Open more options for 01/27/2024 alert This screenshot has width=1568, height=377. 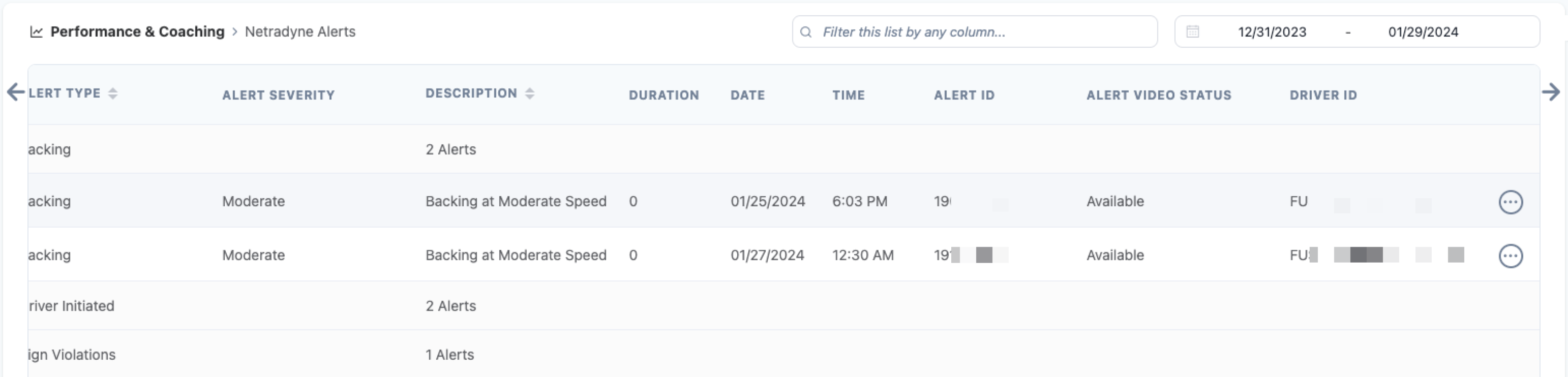pyautogui.click(x=1510, y=256)
